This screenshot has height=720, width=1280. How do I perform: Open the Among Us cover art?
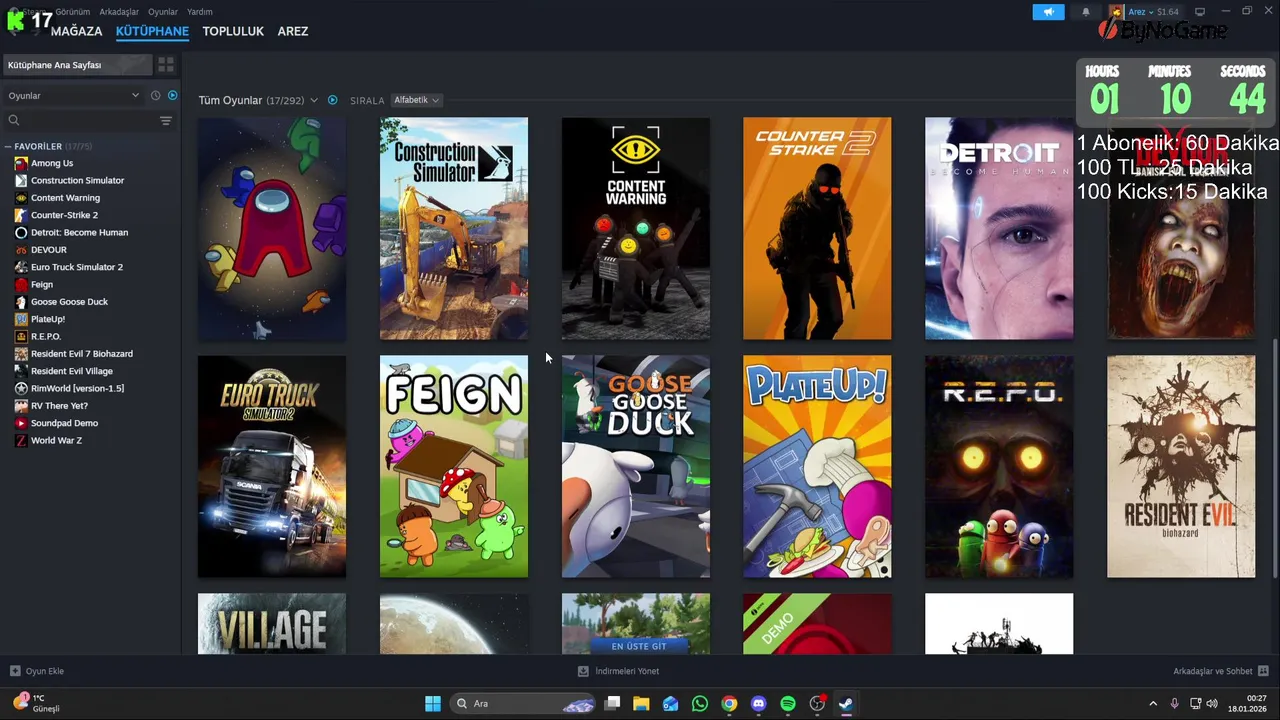(x=272, y=229)
